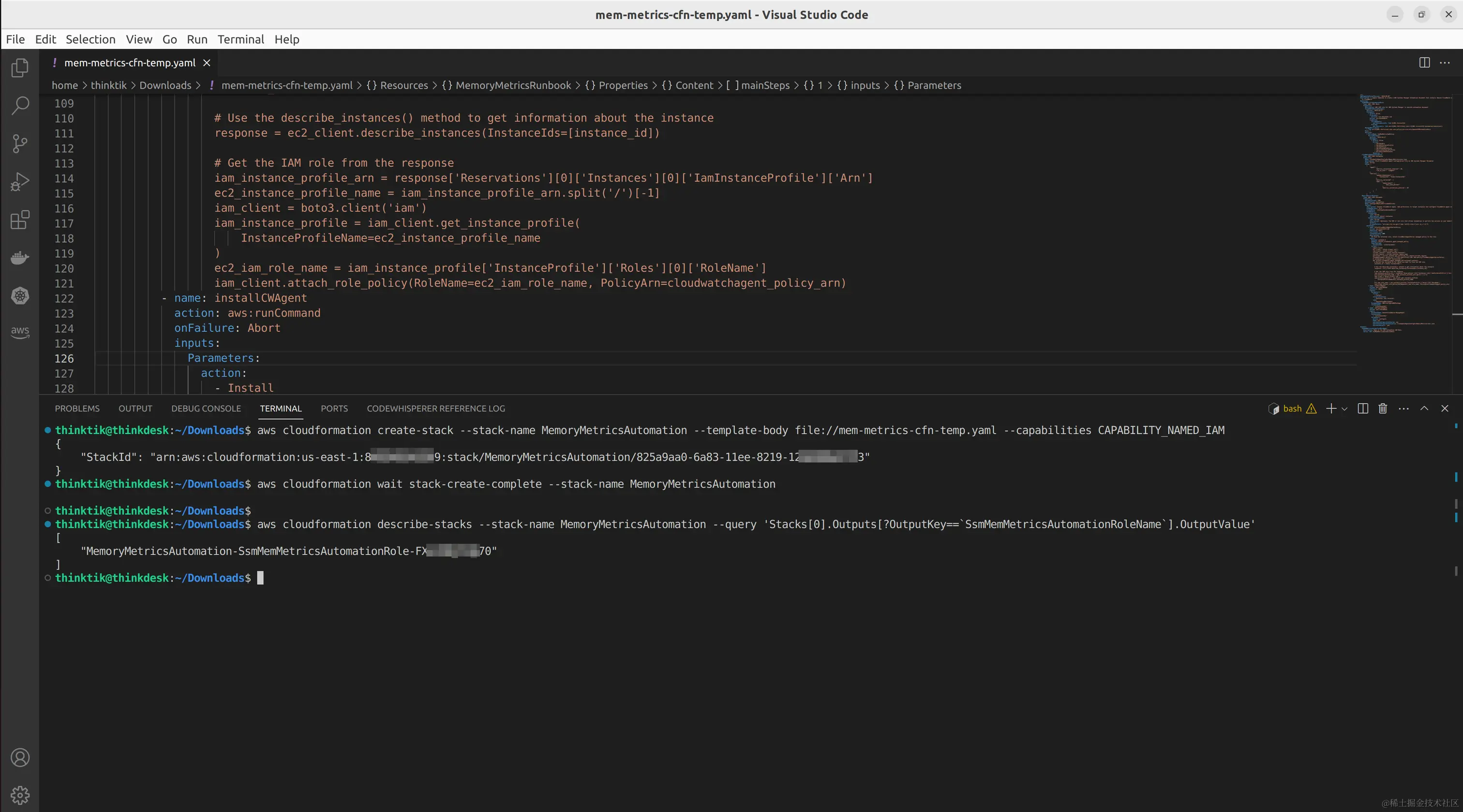The width and height of the screenshot is (1463, 812).
Task: Expand MemoryMetricsRunbook breadcrumb segment
Action: tap(513, 85)
